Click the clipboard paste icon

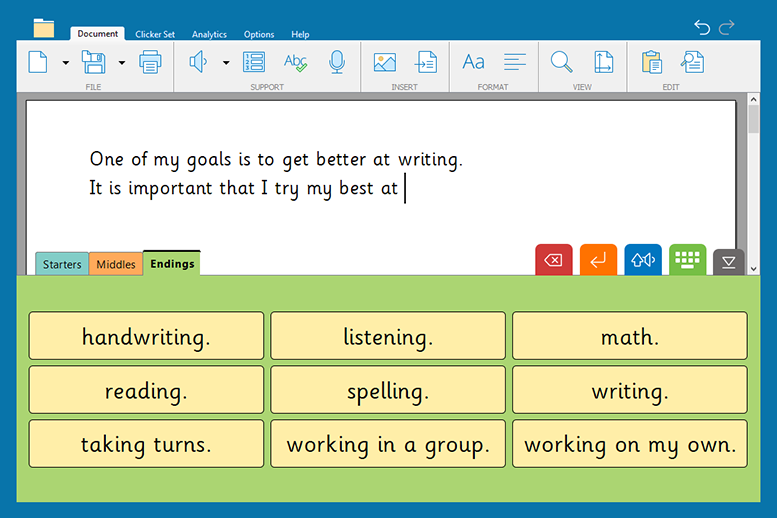coord(651,63)
